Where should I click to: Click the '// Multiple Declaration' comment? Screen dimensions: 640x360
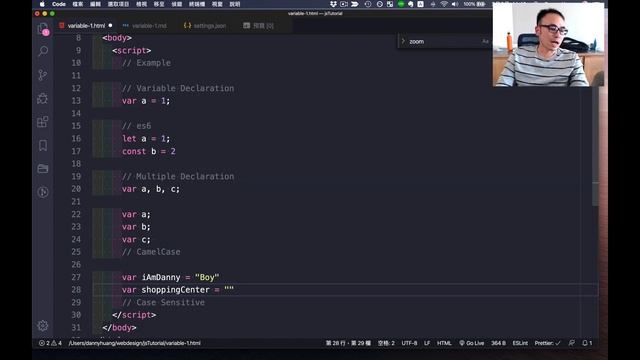178,176
